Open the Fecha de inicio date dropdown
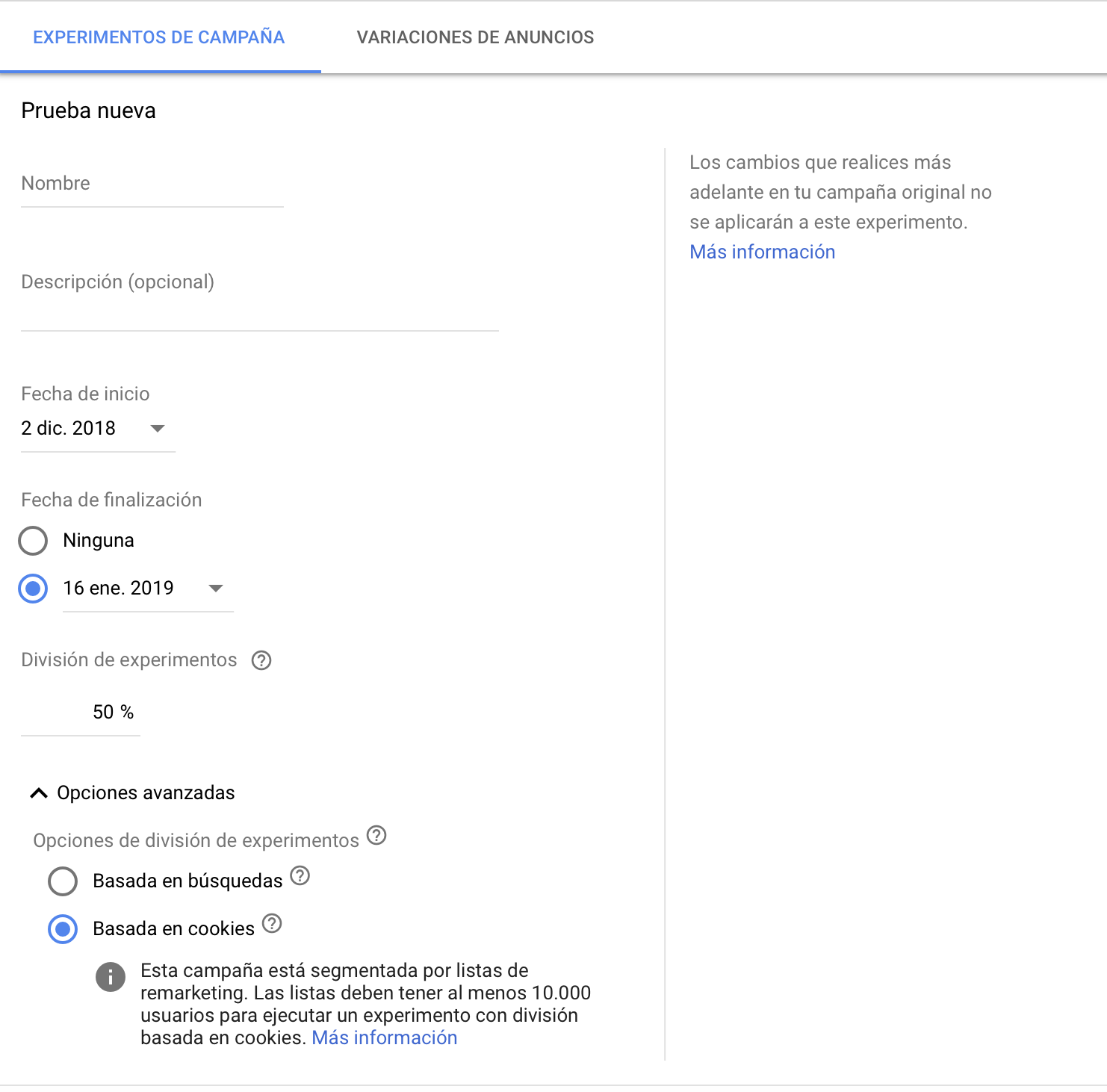The image size is (1107, 1092). coord(98,429)
